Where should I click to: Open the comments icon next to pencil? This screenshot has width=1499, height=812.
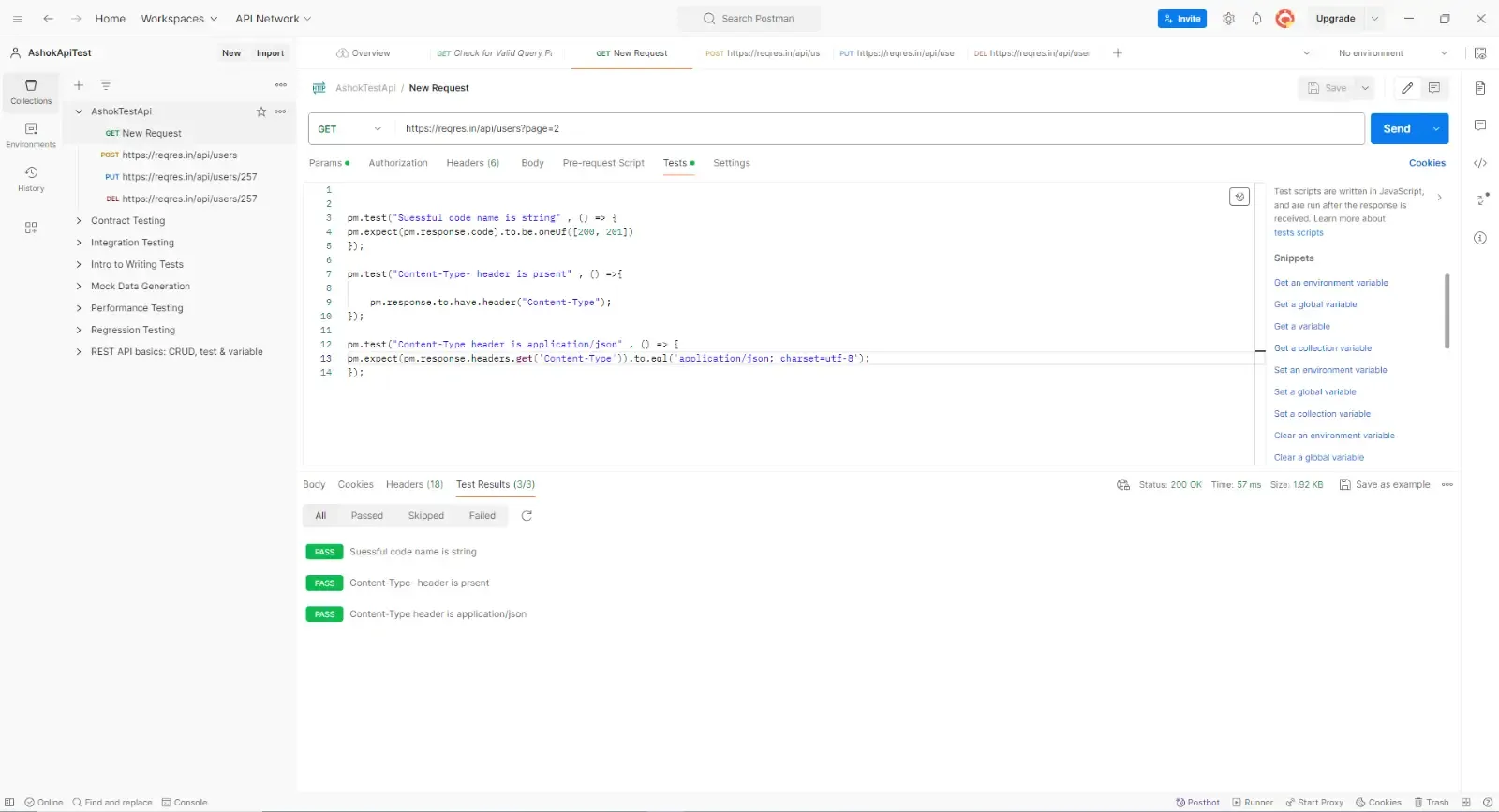tap(1434, 88)
